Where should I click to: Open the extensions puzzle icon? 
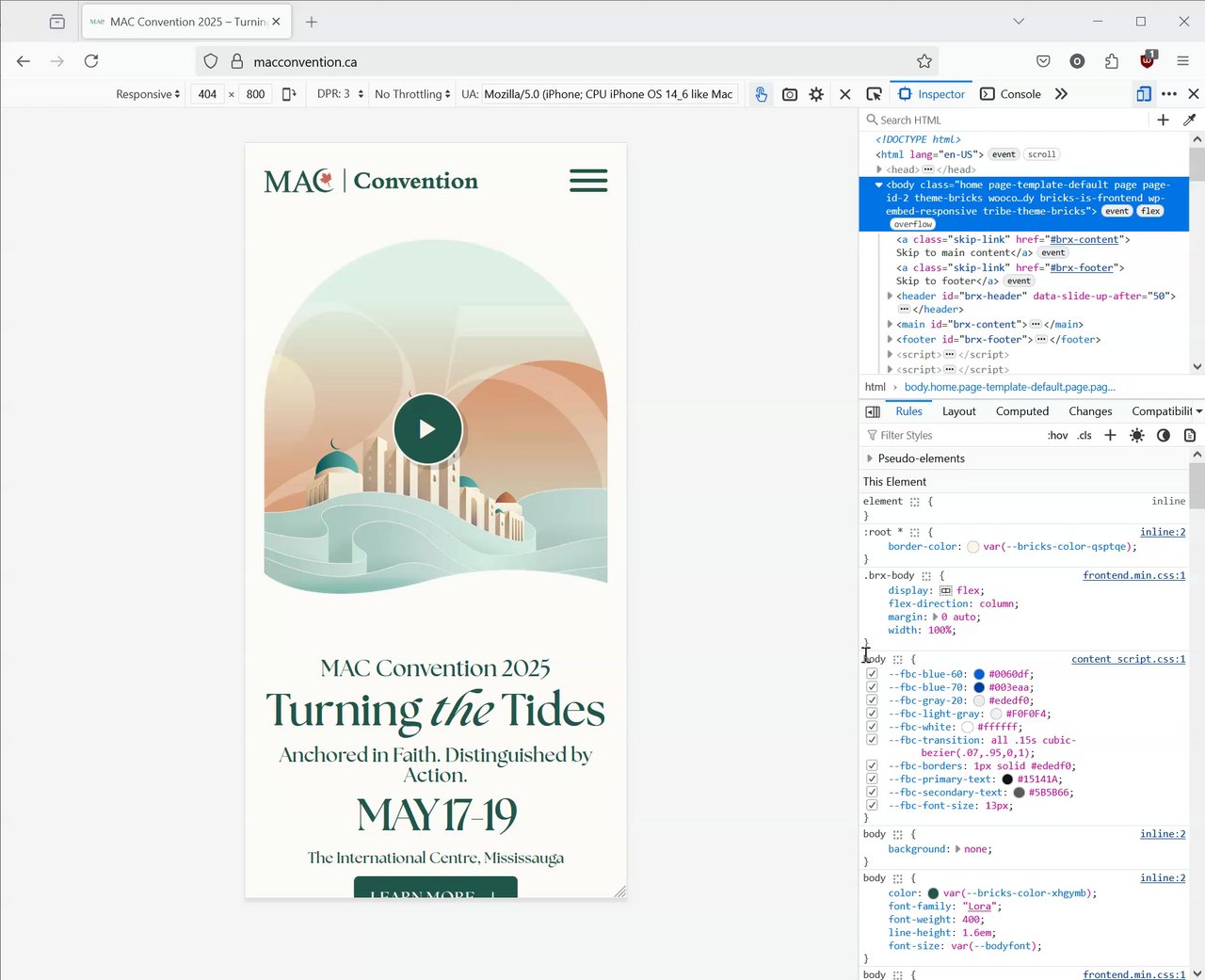coord(1112,61)
